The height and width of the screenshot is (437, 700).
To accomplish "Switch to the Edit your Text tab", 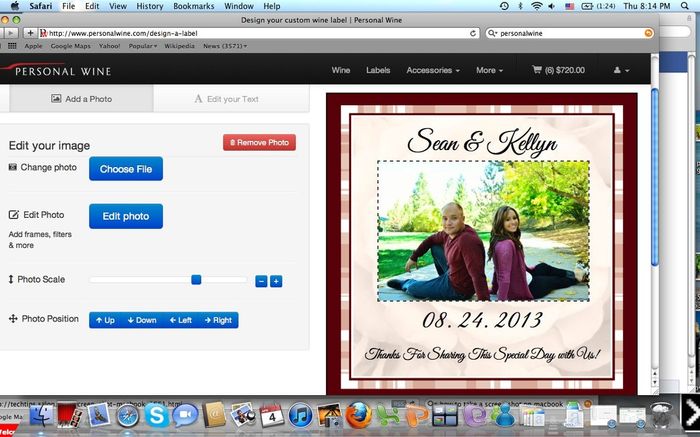I will pos(229,99).
